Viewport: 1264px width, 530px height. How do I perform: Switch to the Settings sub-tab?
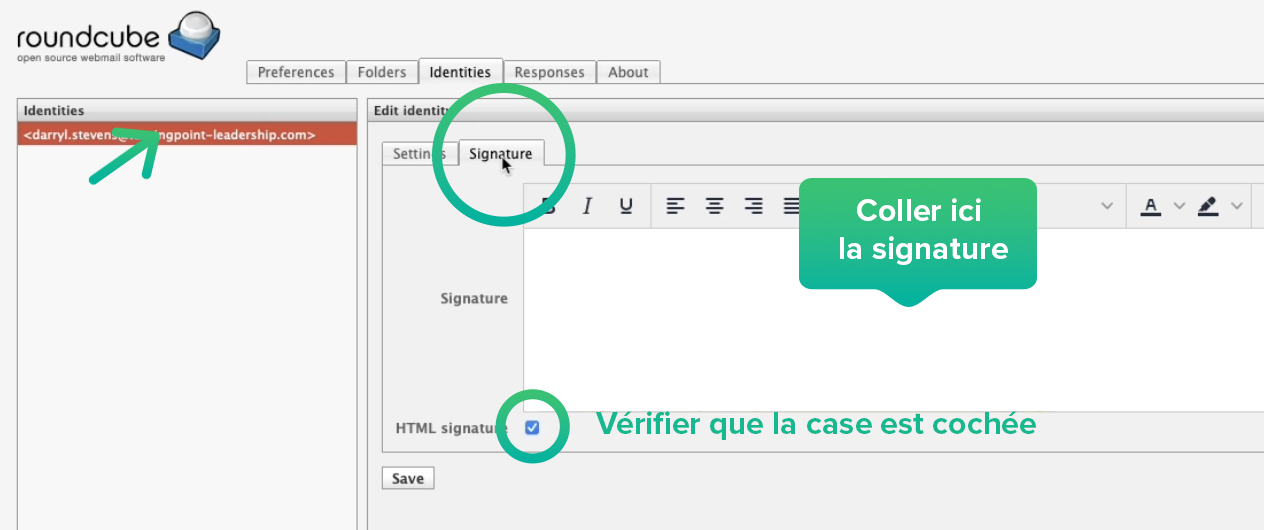point(419,154)
